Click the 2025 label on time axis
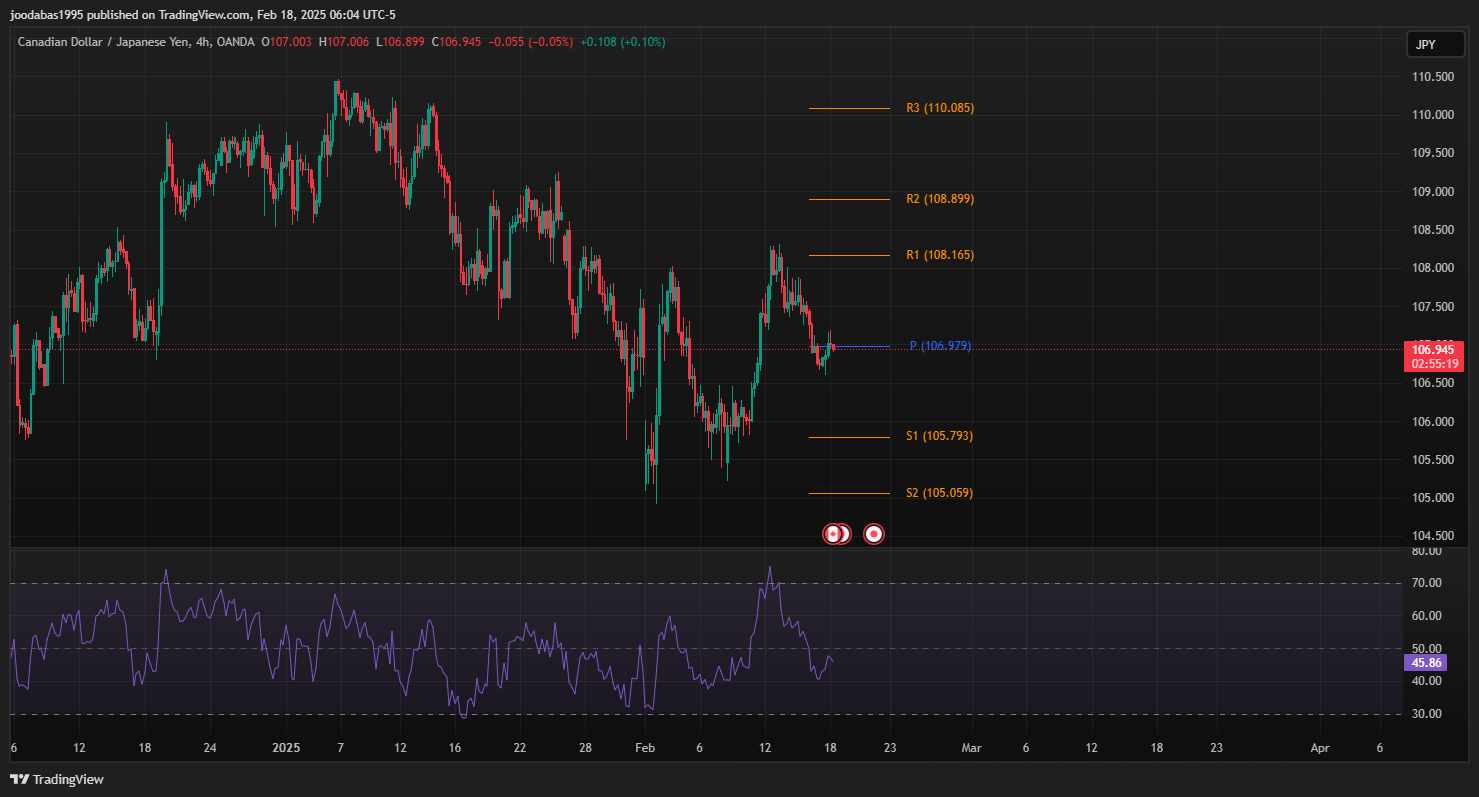 (x=286, y=748)
